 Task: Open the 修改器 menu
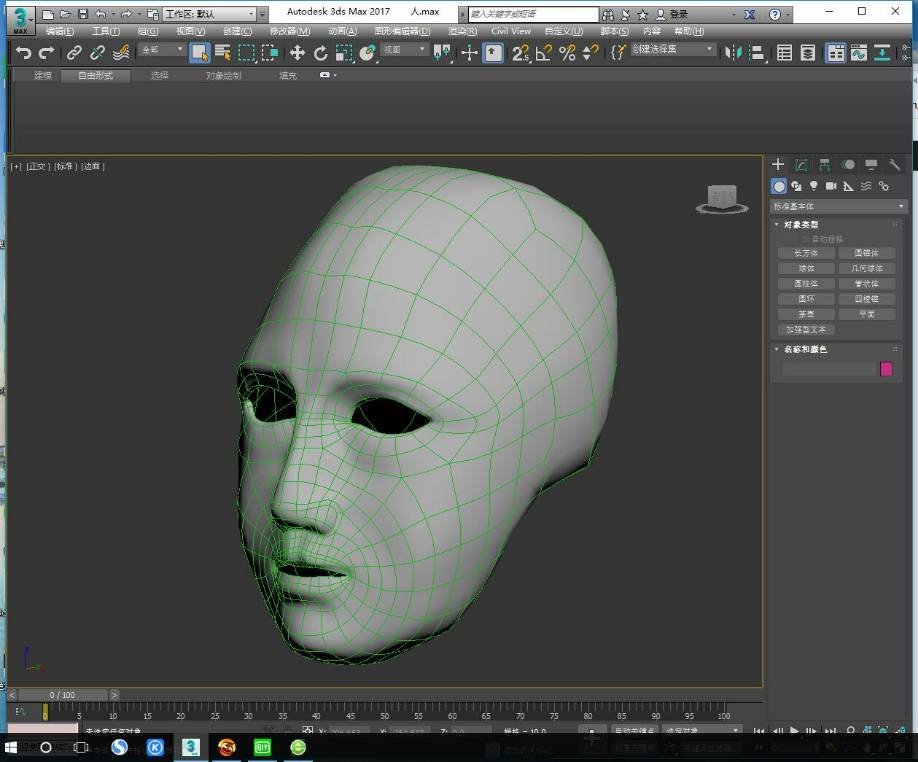pos(289,31)
